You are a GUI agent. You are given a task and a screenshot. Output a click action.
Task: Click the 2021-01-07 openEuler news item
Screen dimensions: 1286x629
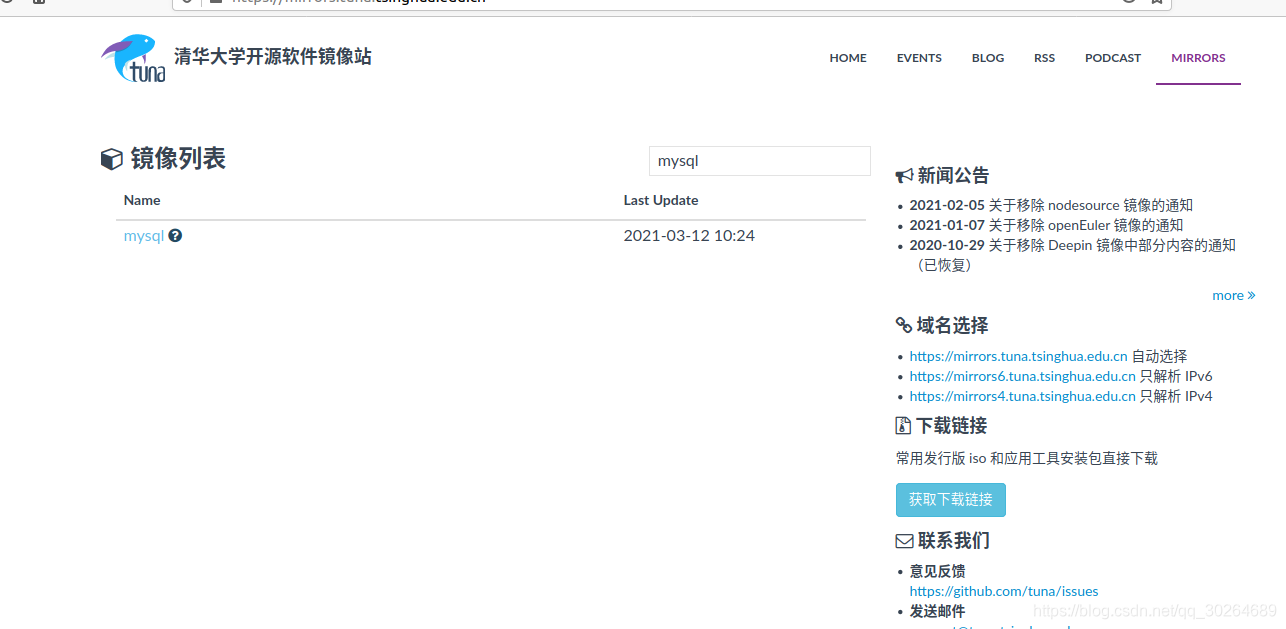[x=1046, y=225]
